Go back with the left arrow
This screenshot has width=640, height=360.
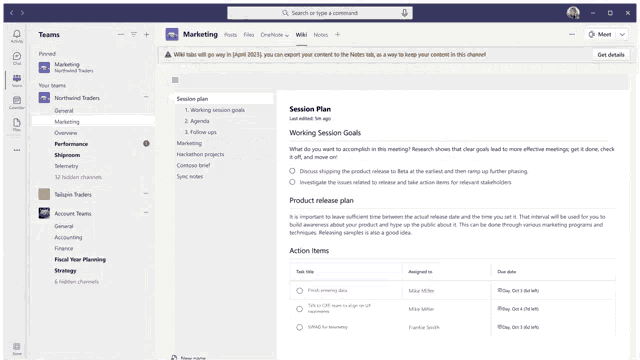[11, 13]
